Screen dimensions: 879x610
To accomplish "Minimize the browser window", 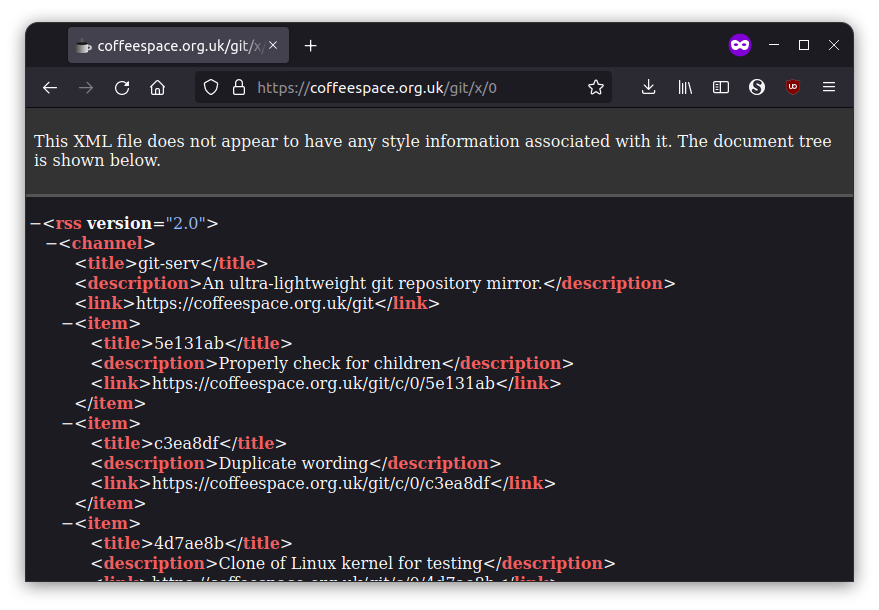I will pyautogui.click(x=774, y=45).
